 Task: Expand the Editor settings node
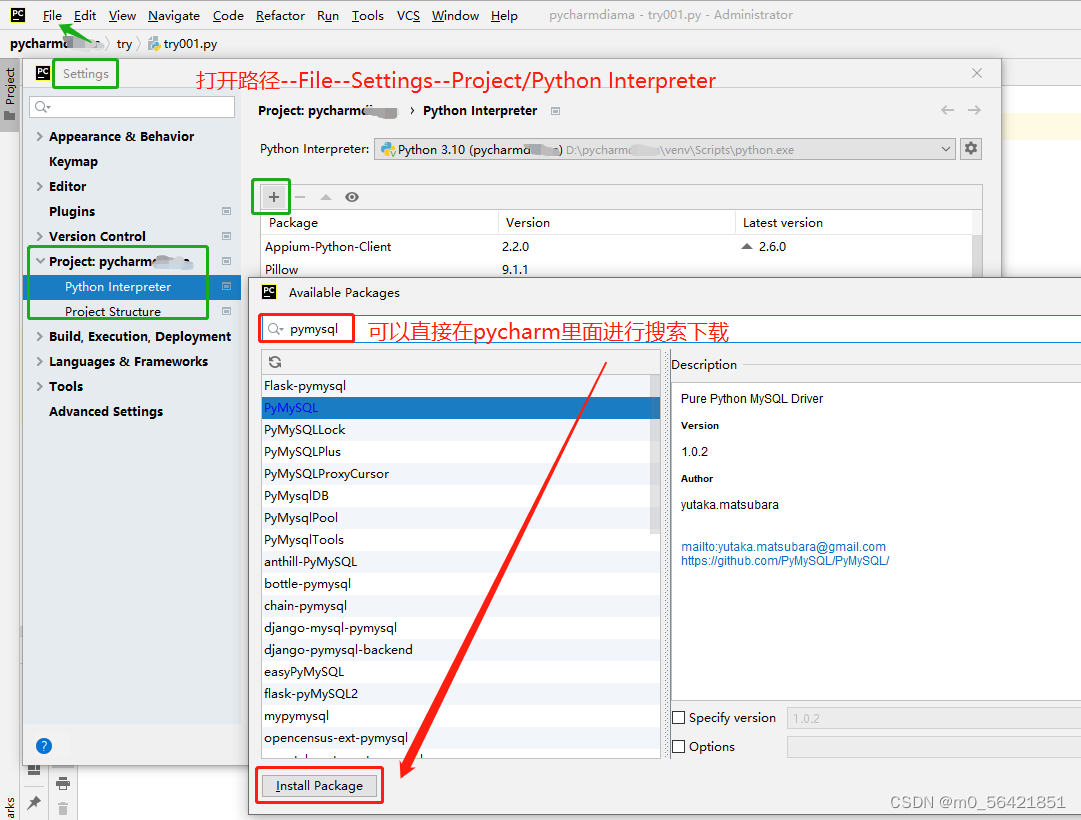pos(39,186)
